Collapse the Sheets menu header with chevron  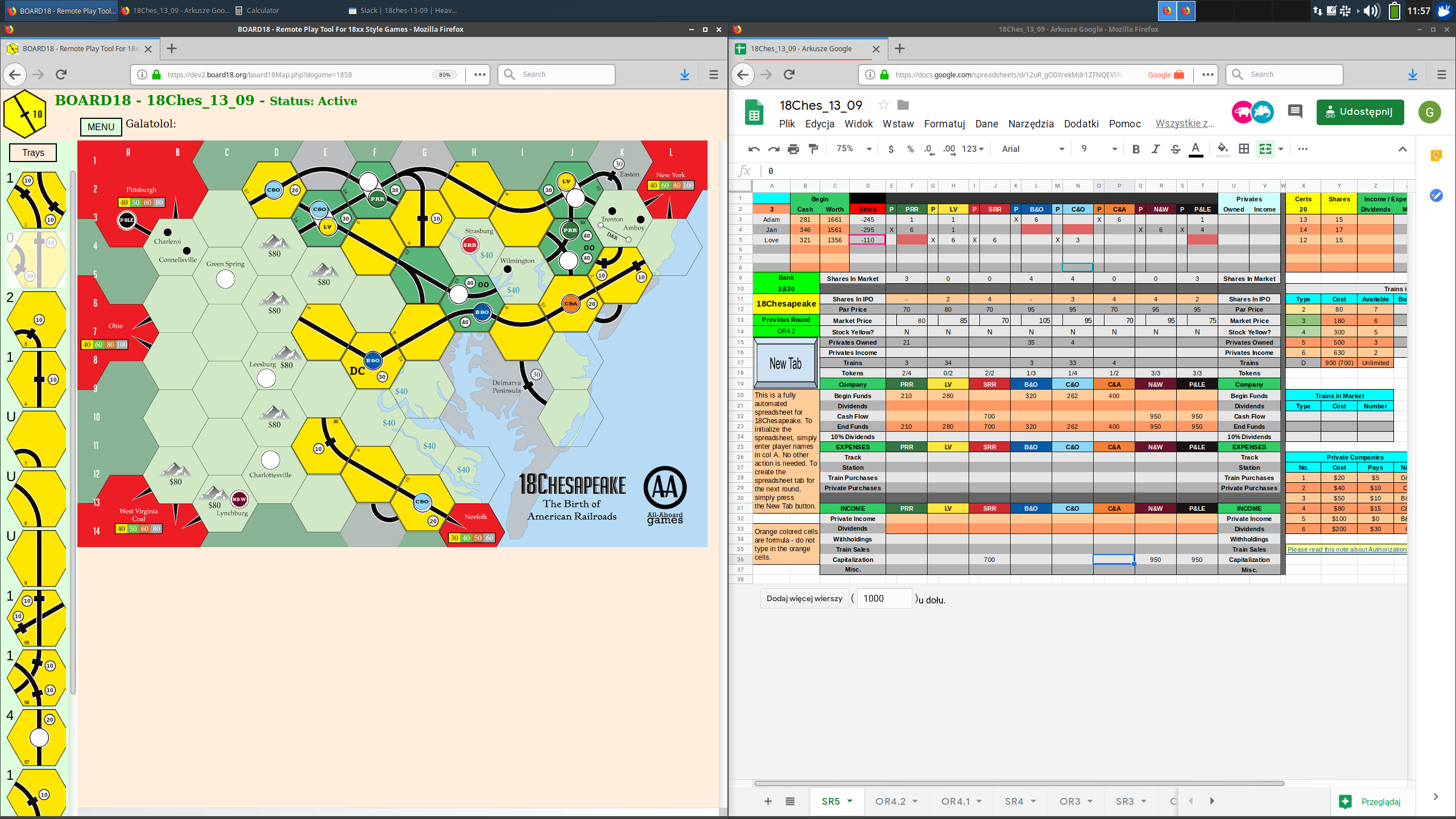click(1403, 149)
